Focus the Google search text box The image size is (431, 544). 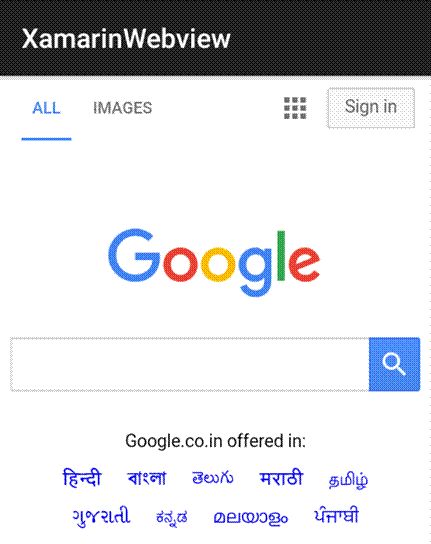(190, 364)
